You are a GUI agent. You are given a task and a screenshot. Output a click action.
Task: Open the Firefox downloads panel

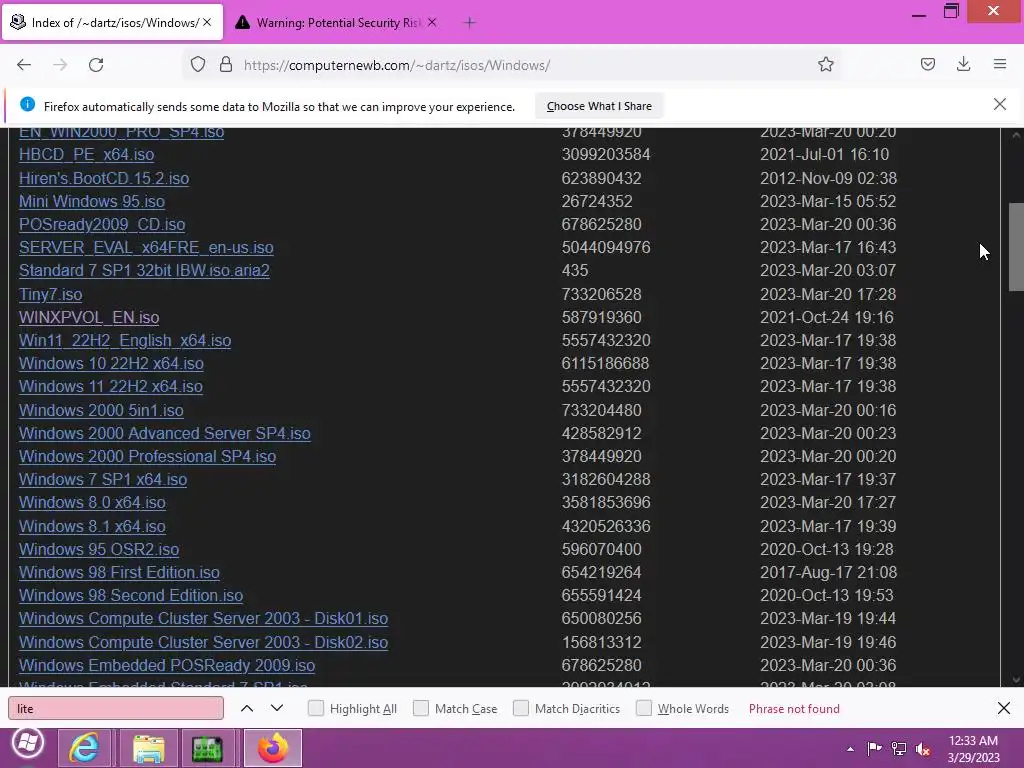[963, 65]
